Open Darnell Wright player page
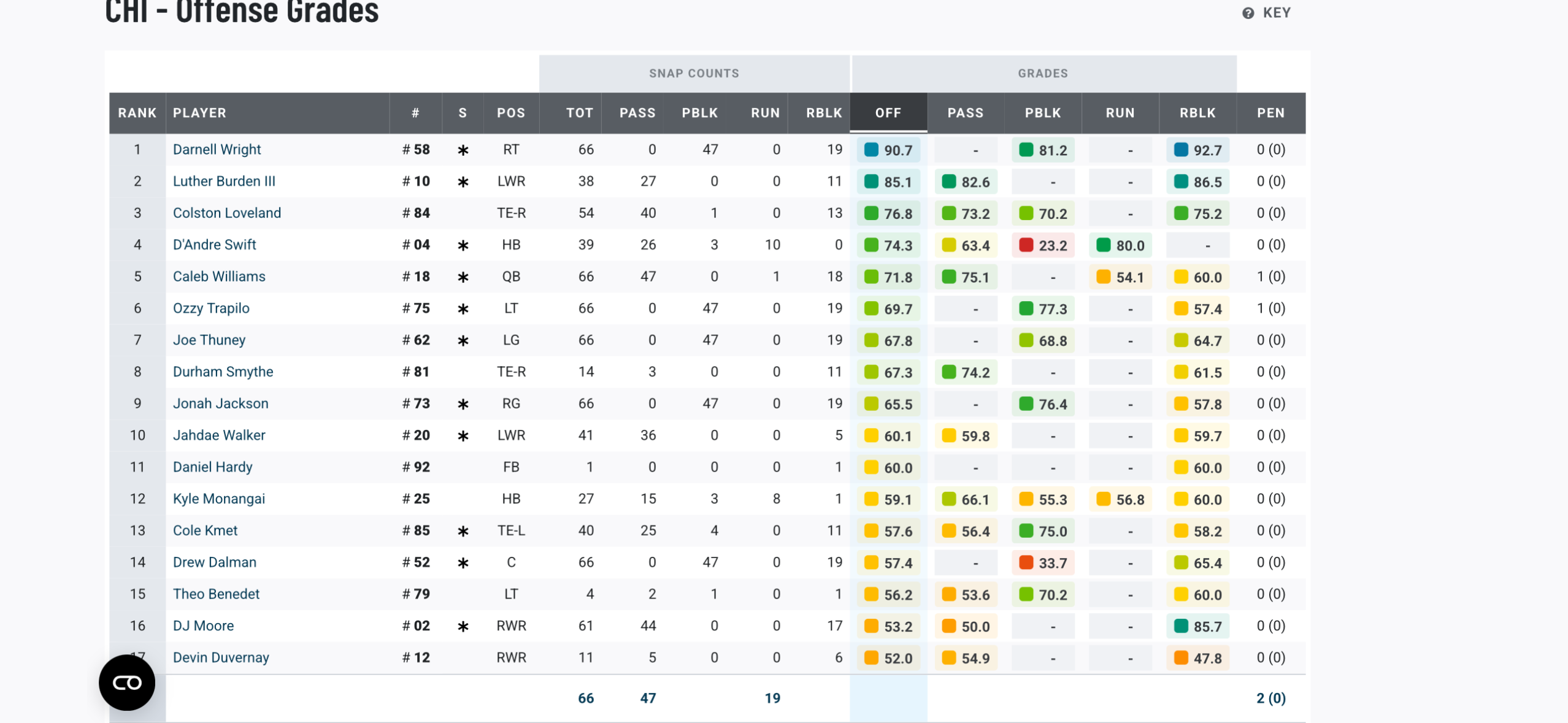The image size is (1568, 723). click(x=217, y=150)
